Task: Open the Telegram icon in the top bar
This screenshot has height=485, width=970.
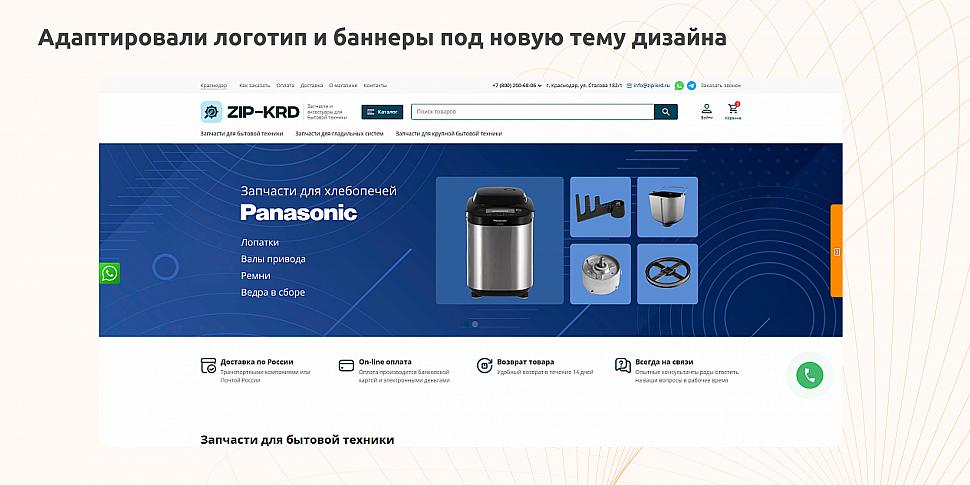Action: pos(691,85)
